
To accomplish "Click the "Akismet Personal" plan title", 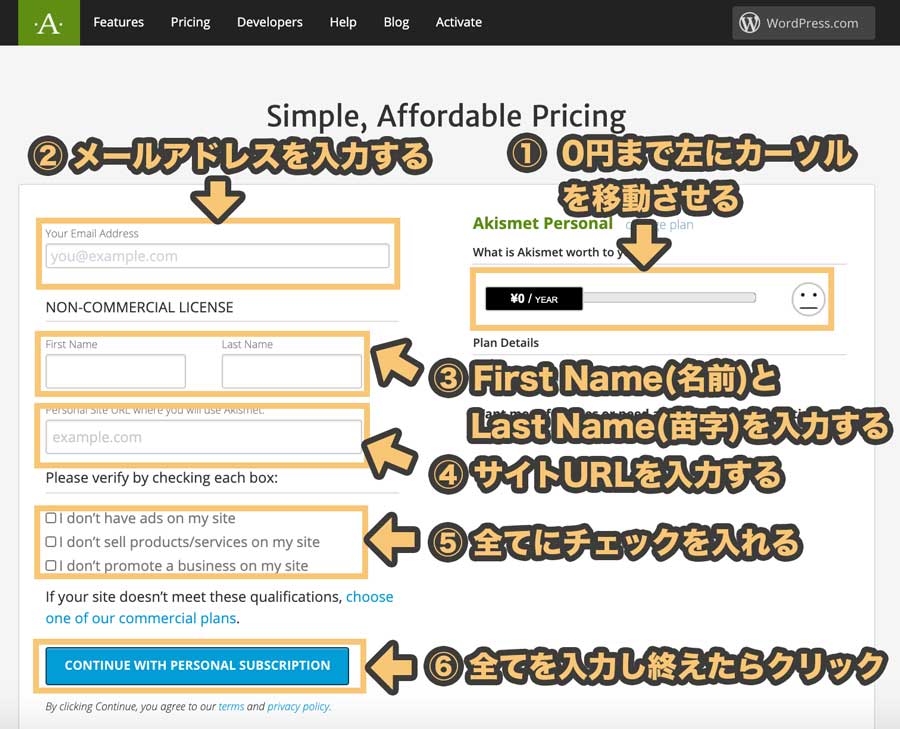I will click(542, 223).
